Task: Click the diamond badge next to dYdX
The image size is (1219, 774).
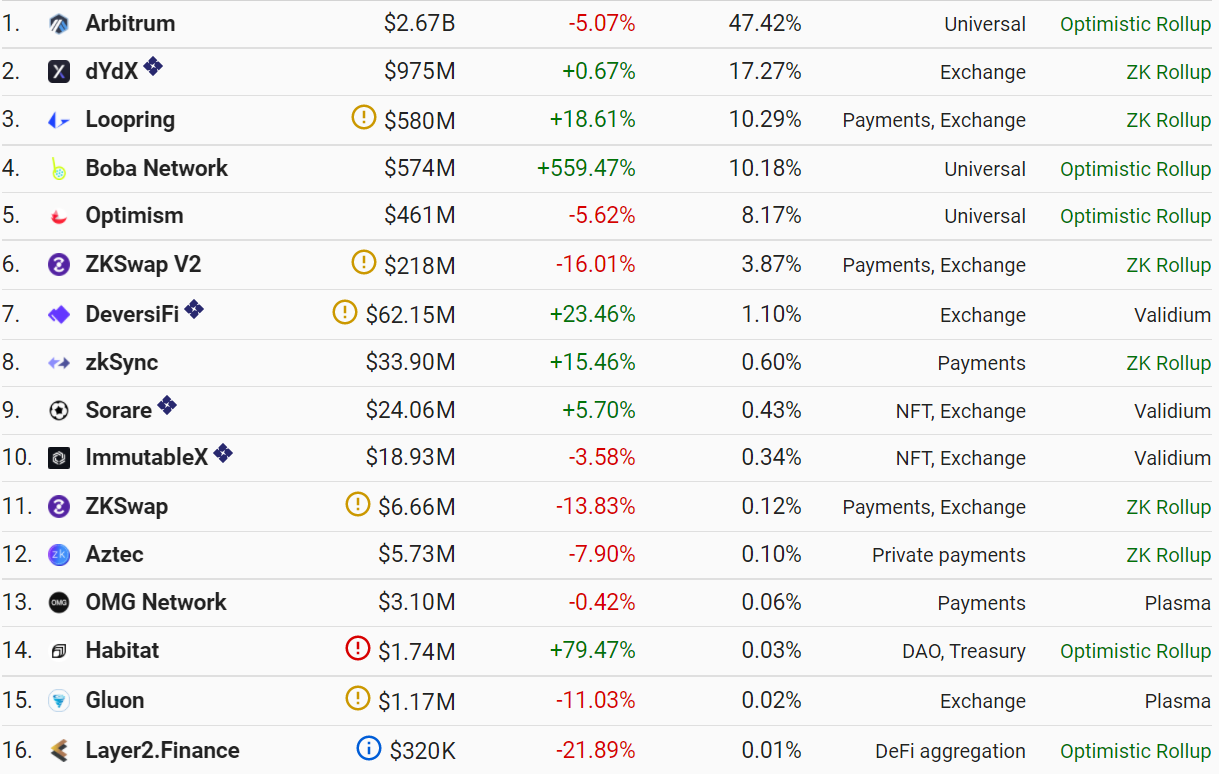Action: click(x=153, y=67)
